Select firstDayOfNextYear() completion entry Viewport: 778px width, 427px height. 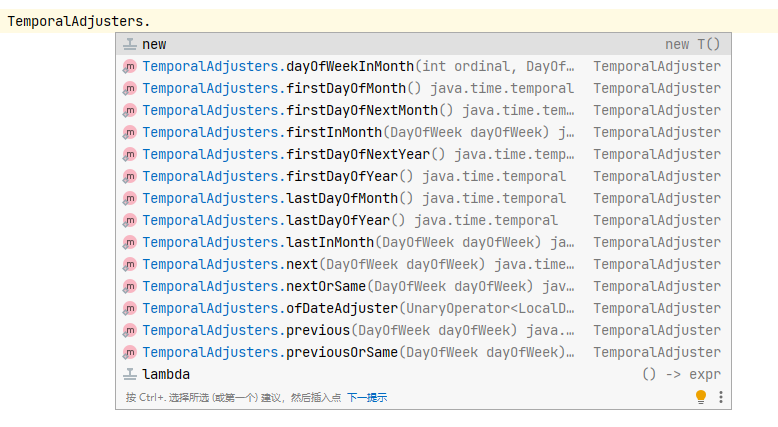pyautogui.click(x=423, y=154)
